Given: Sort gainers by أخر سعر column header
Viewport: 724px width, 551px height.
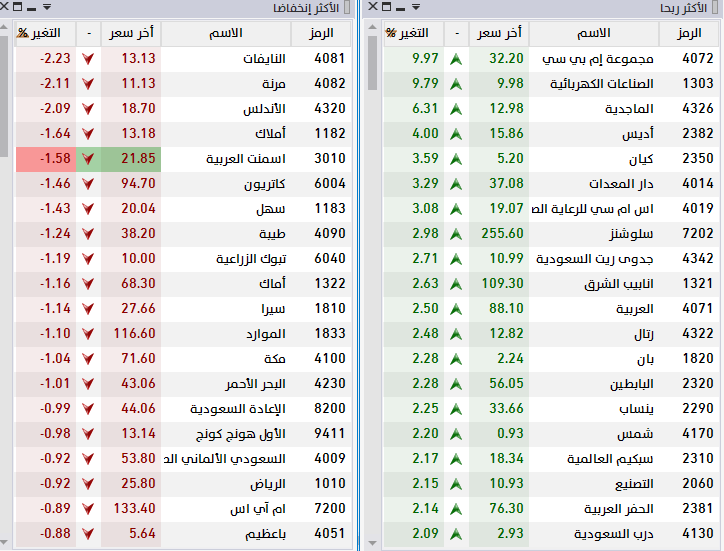Looking at the screenshot, I should click(x=499, y=33).
